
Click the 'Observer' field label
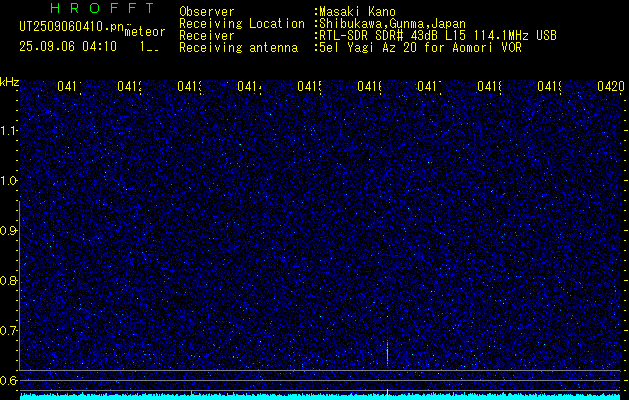pos(207,12)
